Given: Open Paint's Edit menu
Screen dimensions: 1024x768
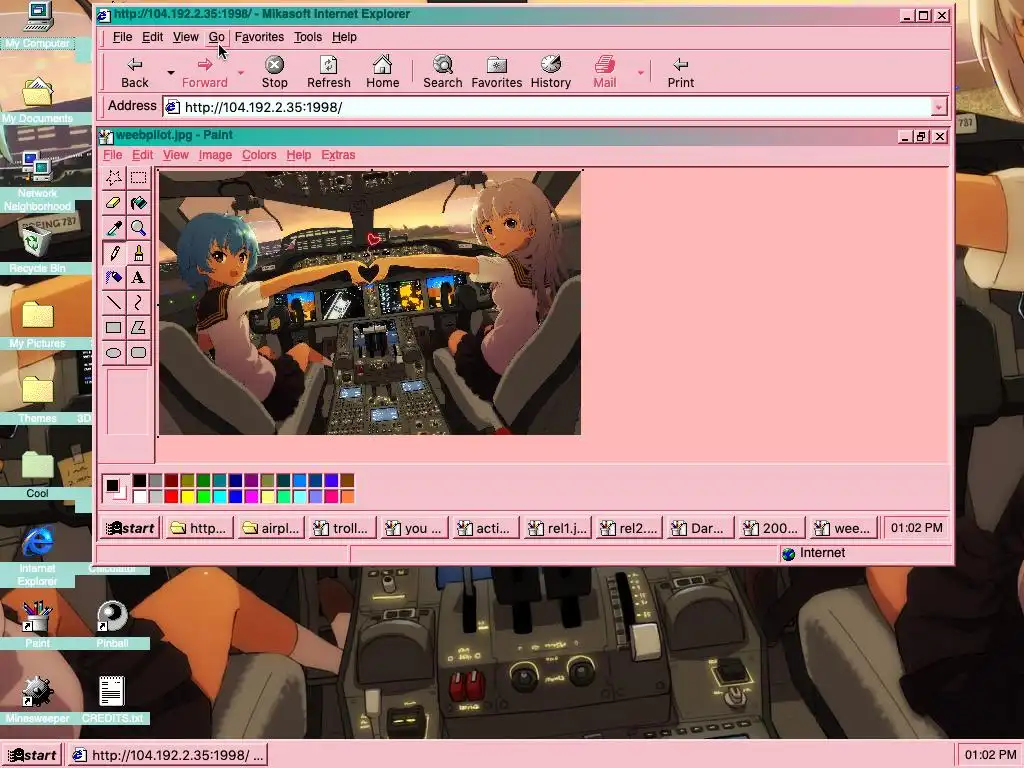Looking at the screenshot, I should [x=142, y=155].
